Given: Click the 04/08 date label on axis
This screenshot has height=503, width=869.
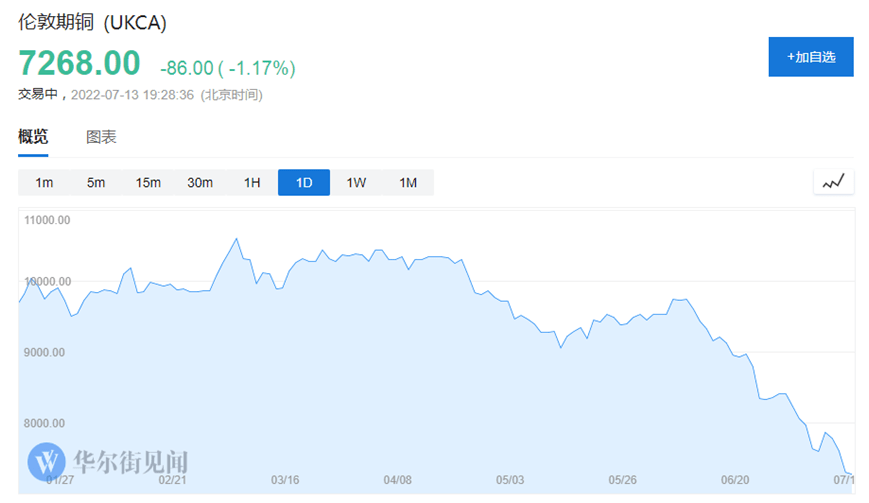Looking at the screenshot, I should click(397, 479).
